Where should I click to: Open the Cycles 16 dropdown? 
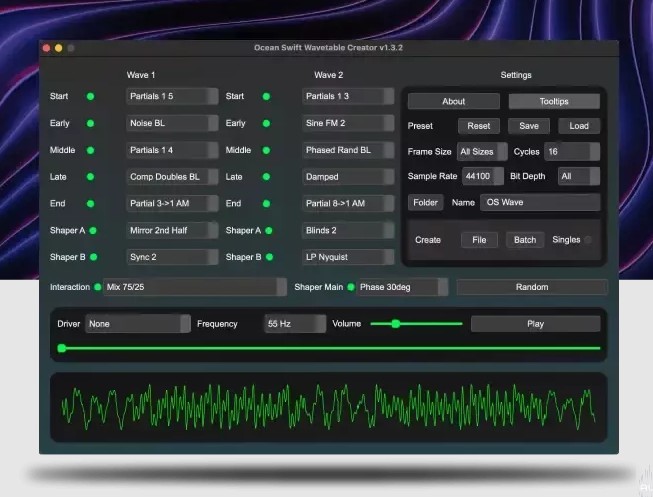pyautogui.click(x=572, y=152)
